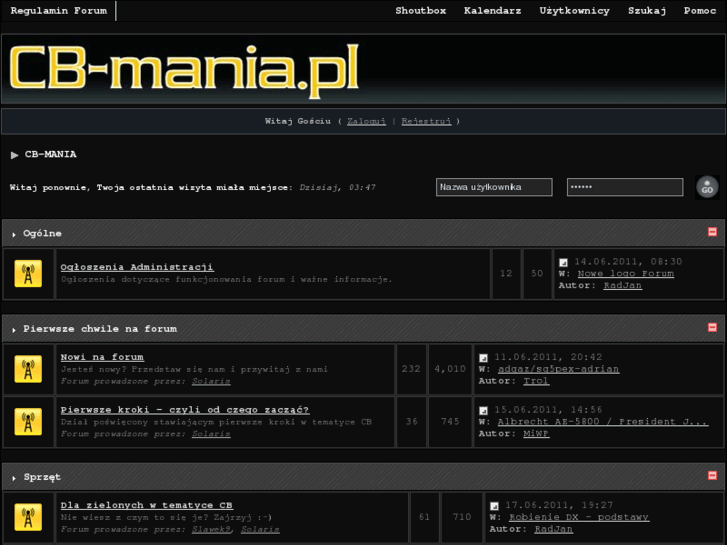The height and width of the screenshot is (545, 727).
Task: Click the Sprzęt category title
Action: click(x=42, y=477)
